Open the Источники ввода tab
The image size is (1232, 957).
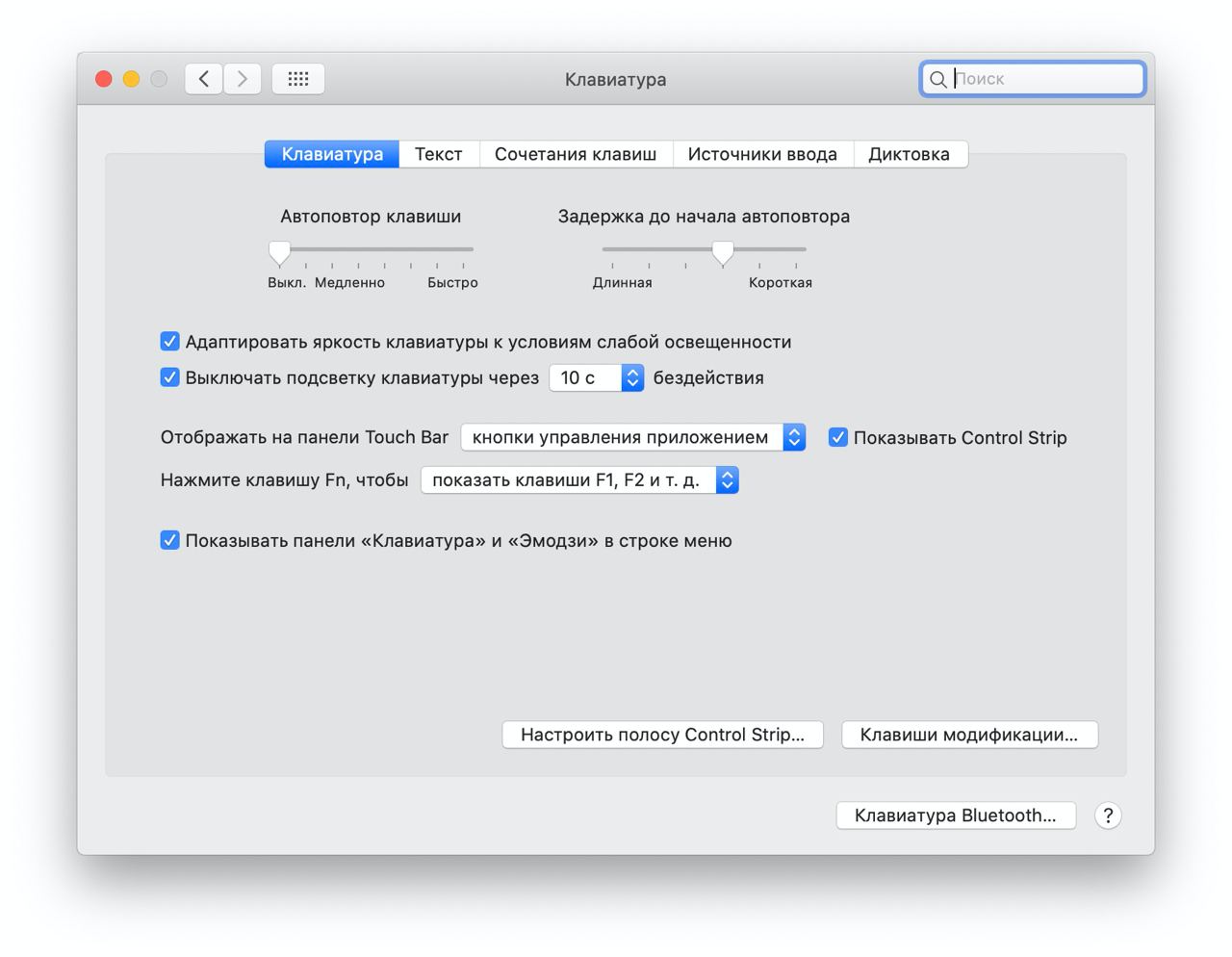click(x=762, y=154)
